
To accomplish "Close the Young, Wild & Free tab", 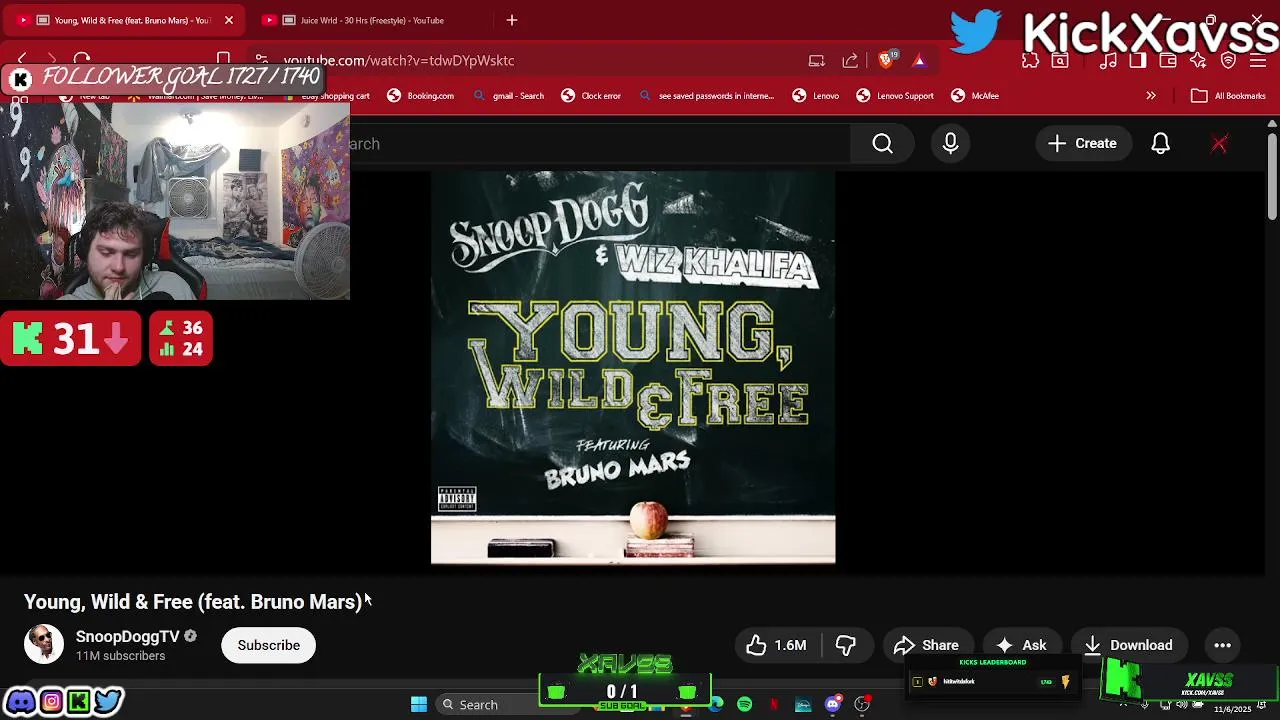I will [229, 20].
